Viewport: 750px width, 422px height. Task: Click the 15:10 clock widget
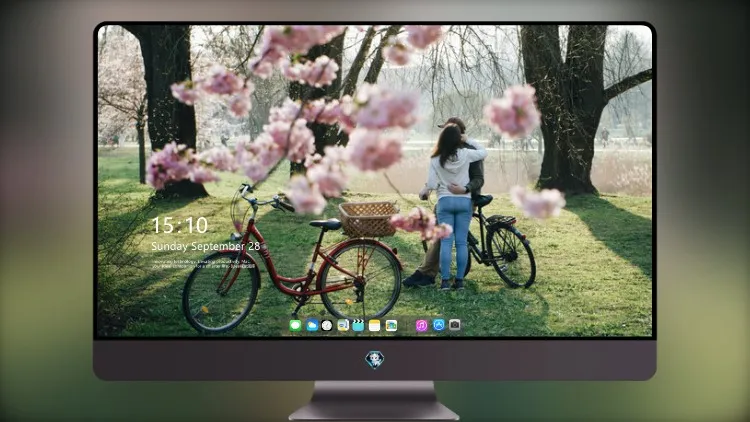[x=179, y=225]
